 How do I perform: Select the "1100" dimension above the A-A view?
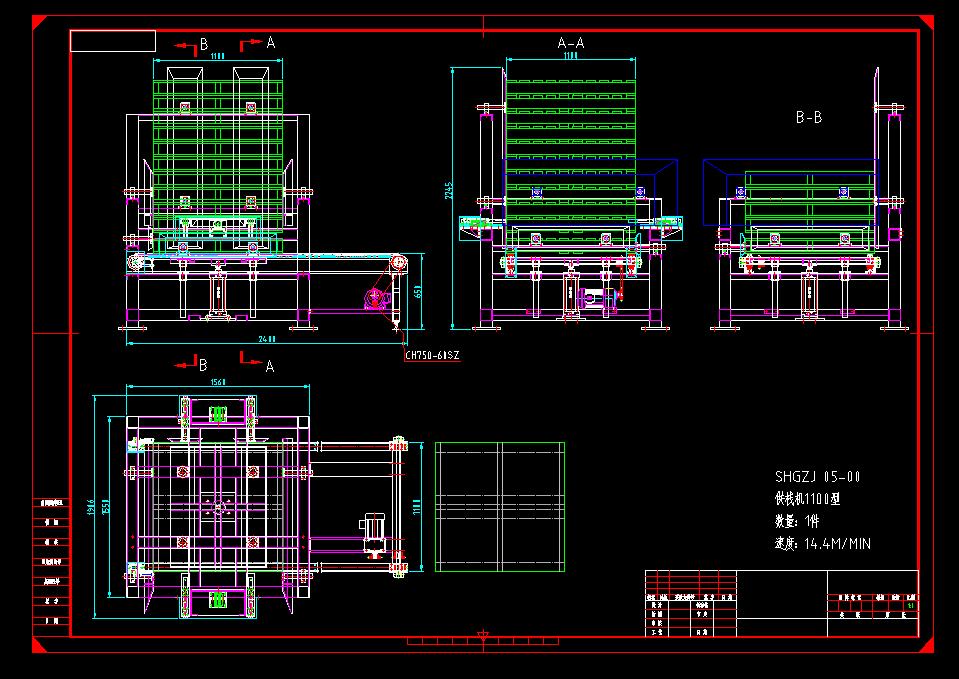click(x=570, y=56)
